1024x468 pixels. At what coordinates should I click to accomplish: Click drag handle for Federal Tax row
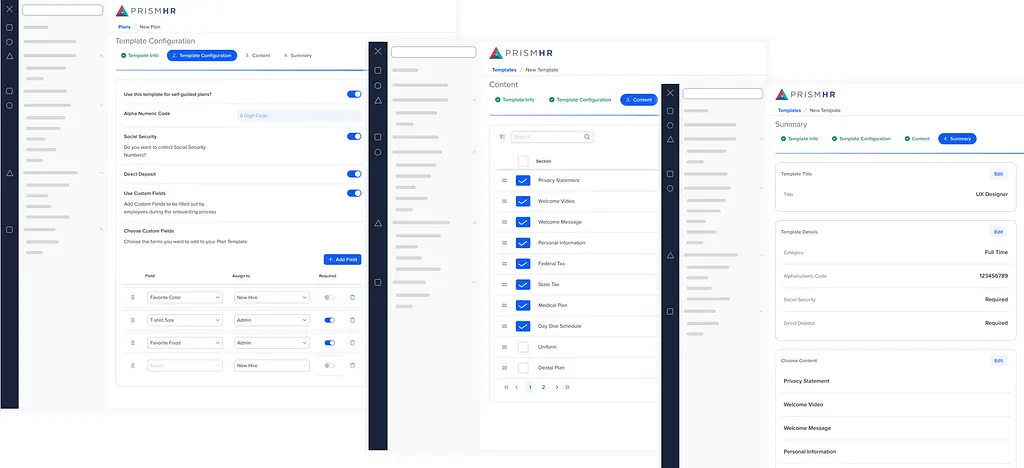[504, 264]
